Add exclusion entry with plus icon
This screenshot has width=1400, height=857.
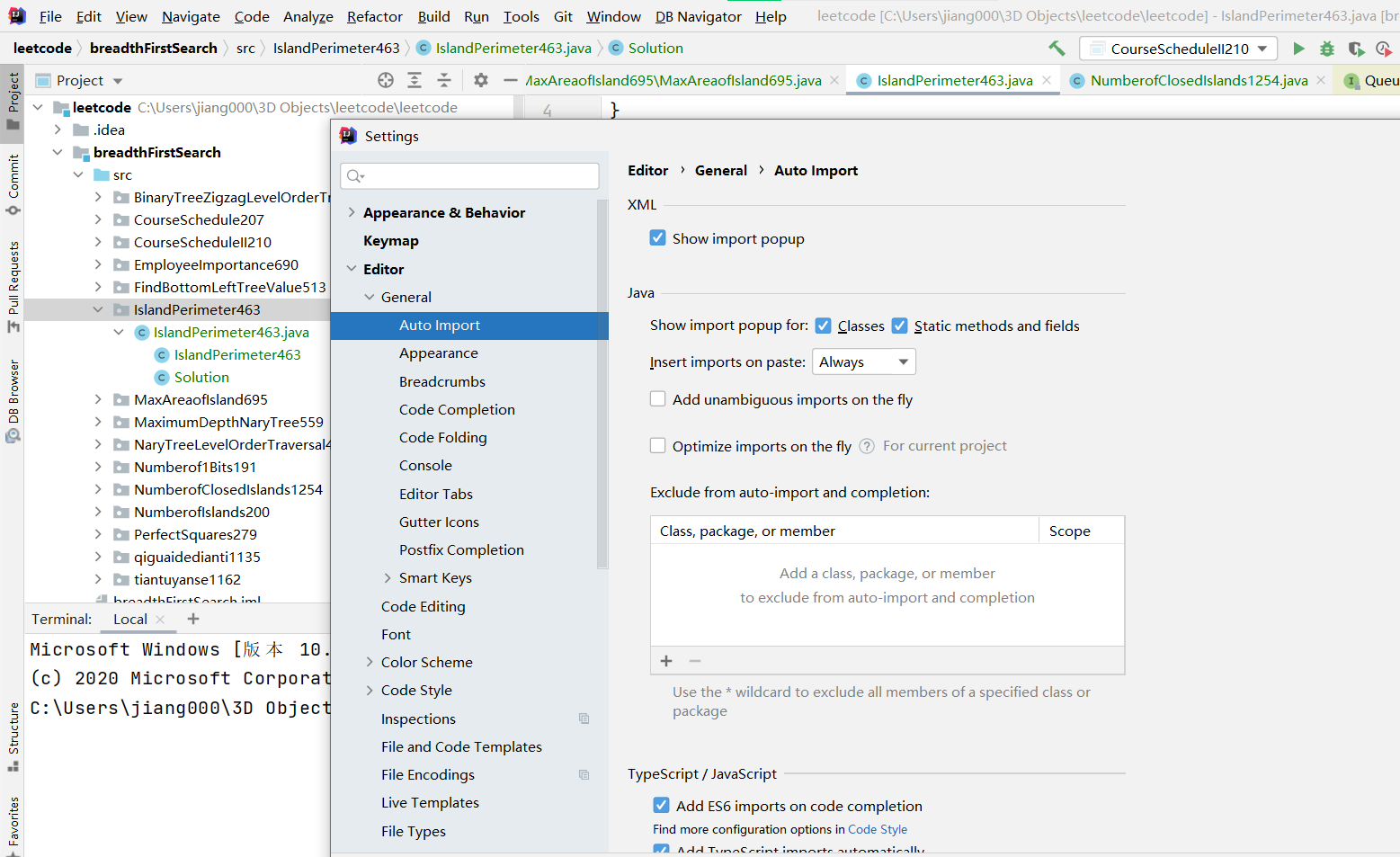[666, 661]
